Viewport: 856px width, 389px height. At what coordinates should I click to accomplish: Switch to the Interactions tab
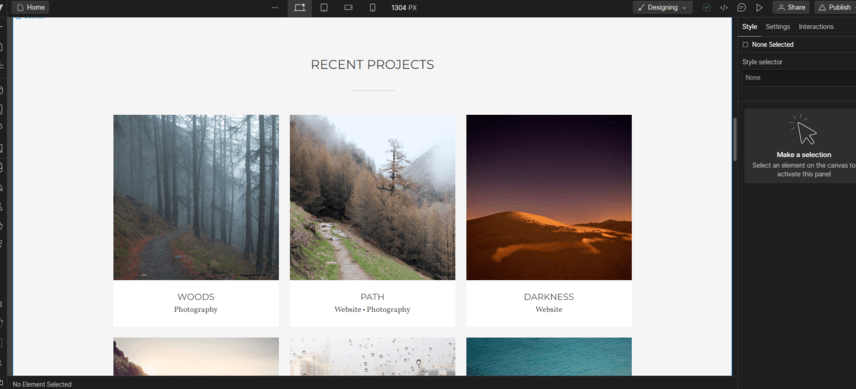tap(816, 27)
